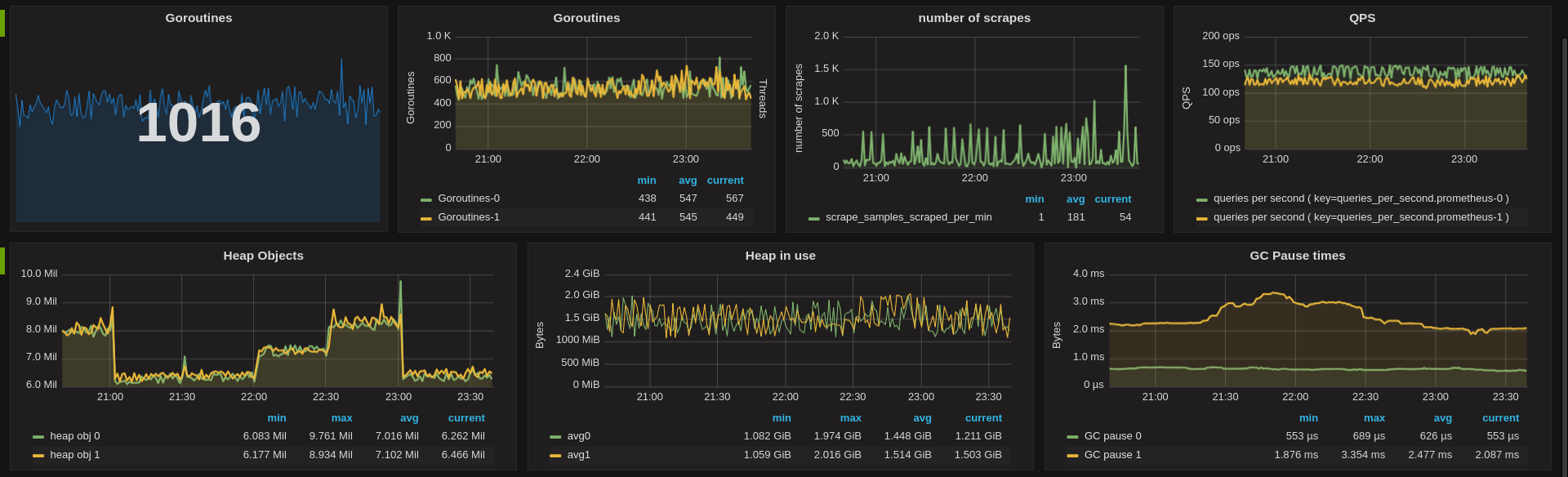Sort Heap Objects legend by current column
1568x477 pixels.
pyautogui.click(x=466, y=418)
